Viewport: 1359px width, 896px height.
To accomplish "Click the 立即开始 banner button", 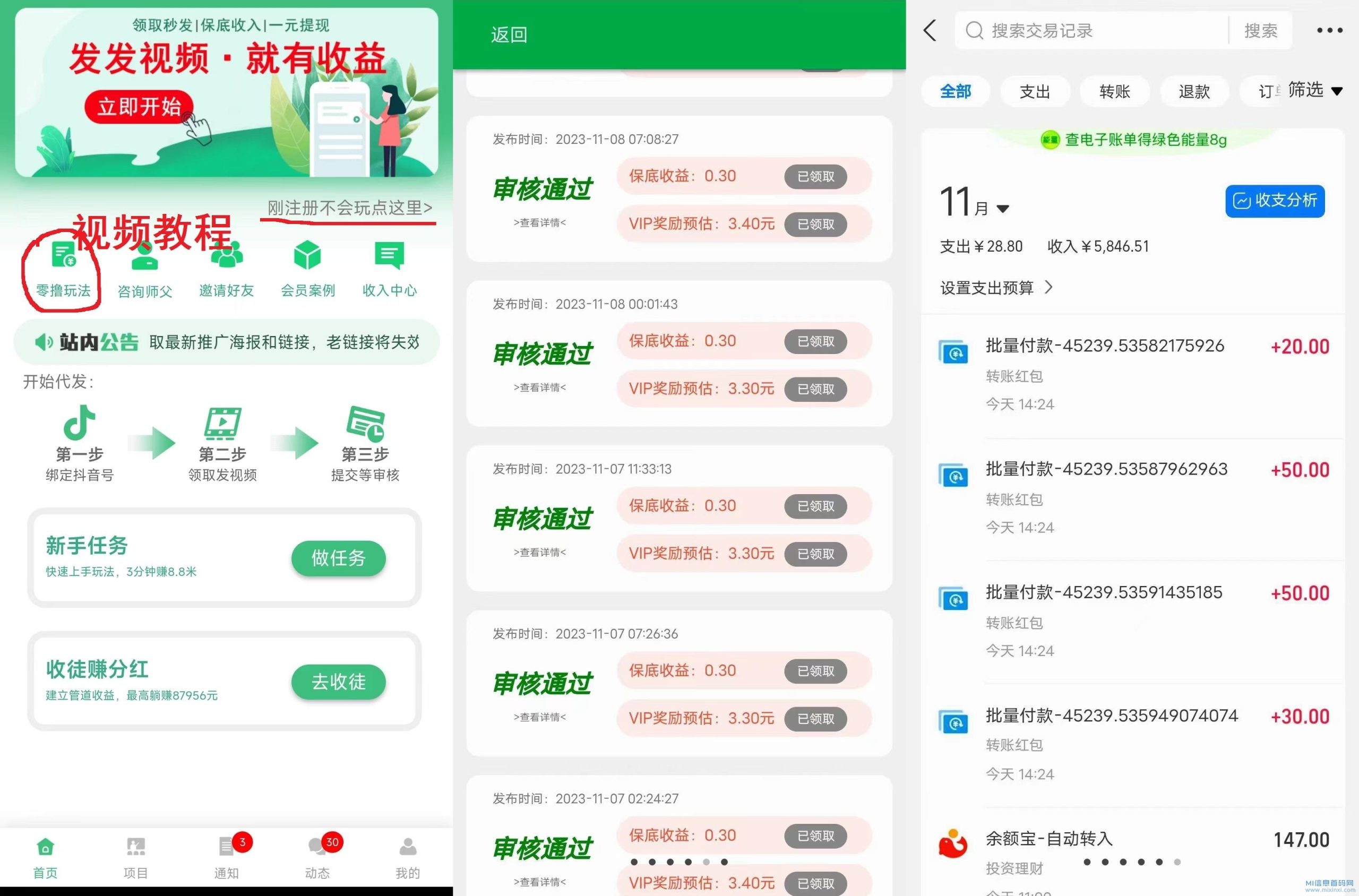I will click(x=139, y=106).
